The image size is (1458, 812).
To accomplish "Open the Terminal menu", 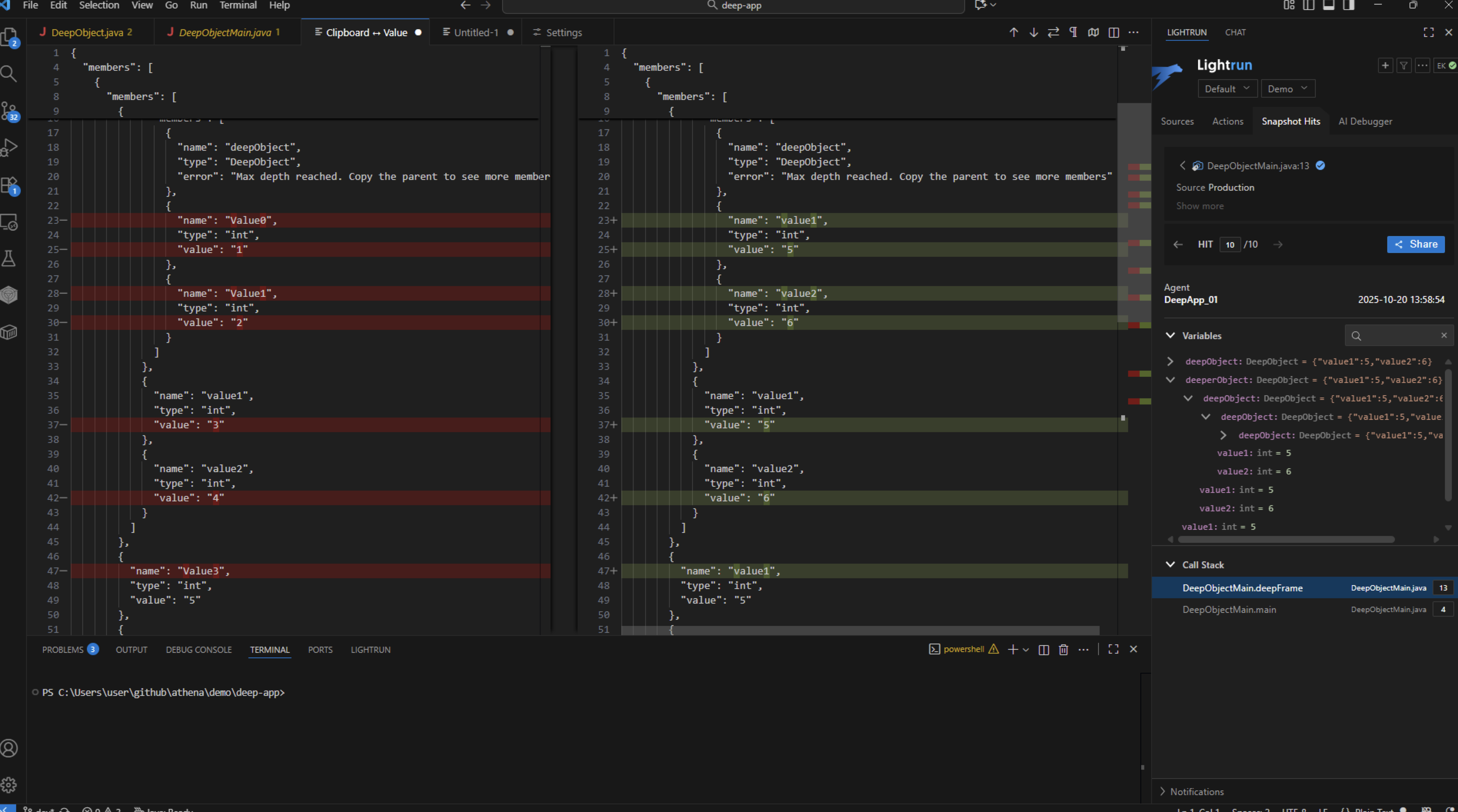I will (x=238, y=6).
